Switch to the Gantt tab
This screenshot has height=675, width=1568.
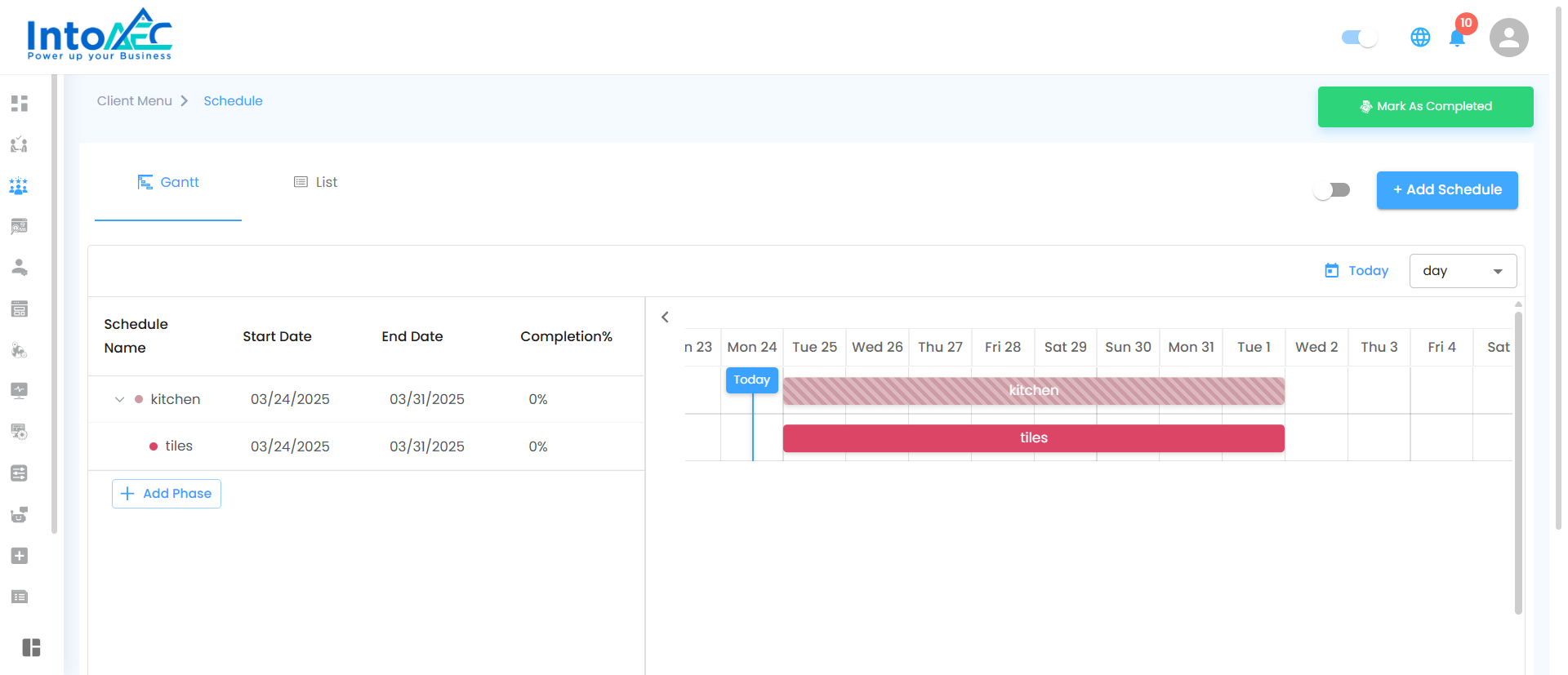point(168,183)
